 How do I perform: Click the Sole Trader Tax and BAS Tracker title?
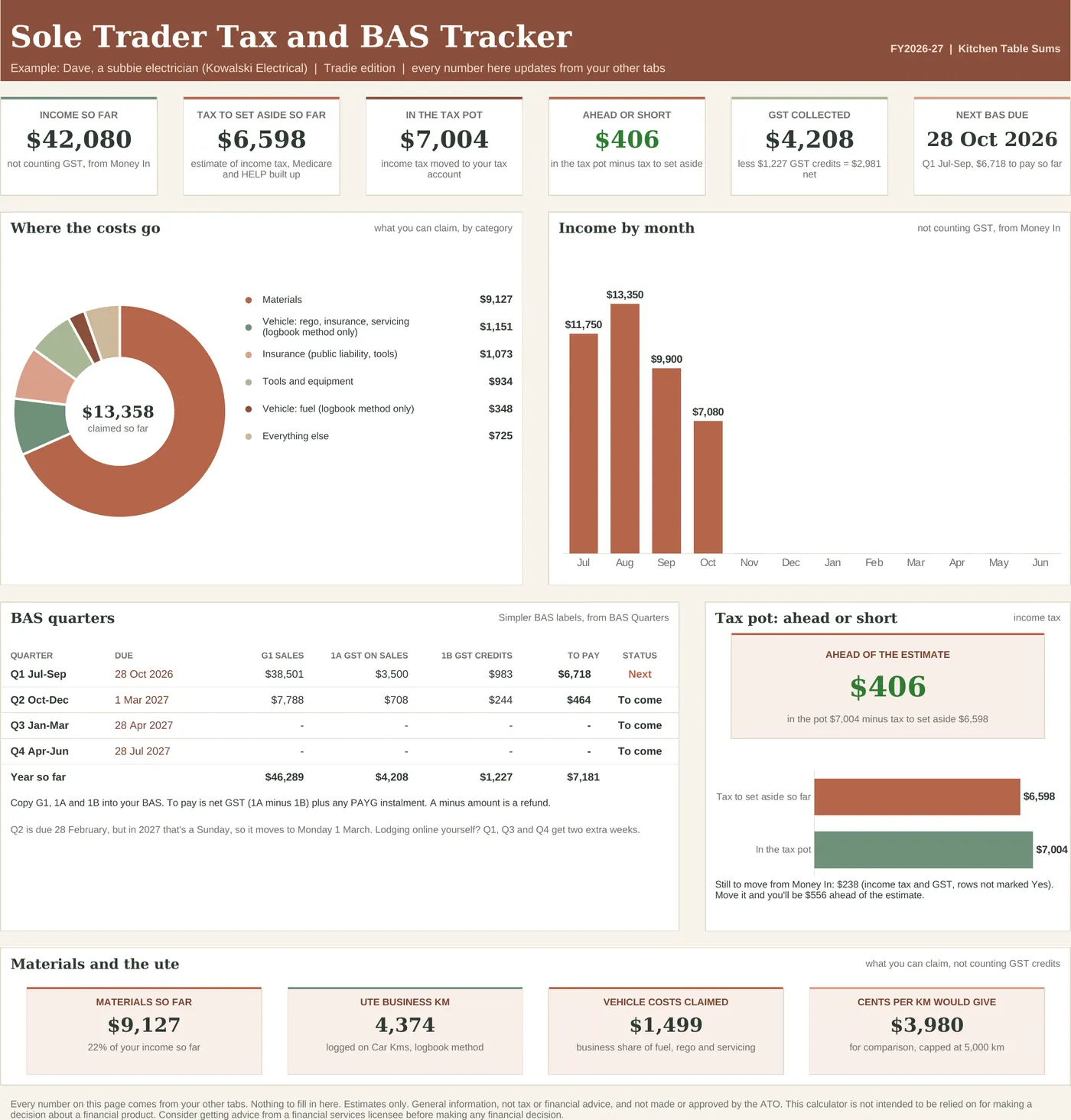coord(291,37)
